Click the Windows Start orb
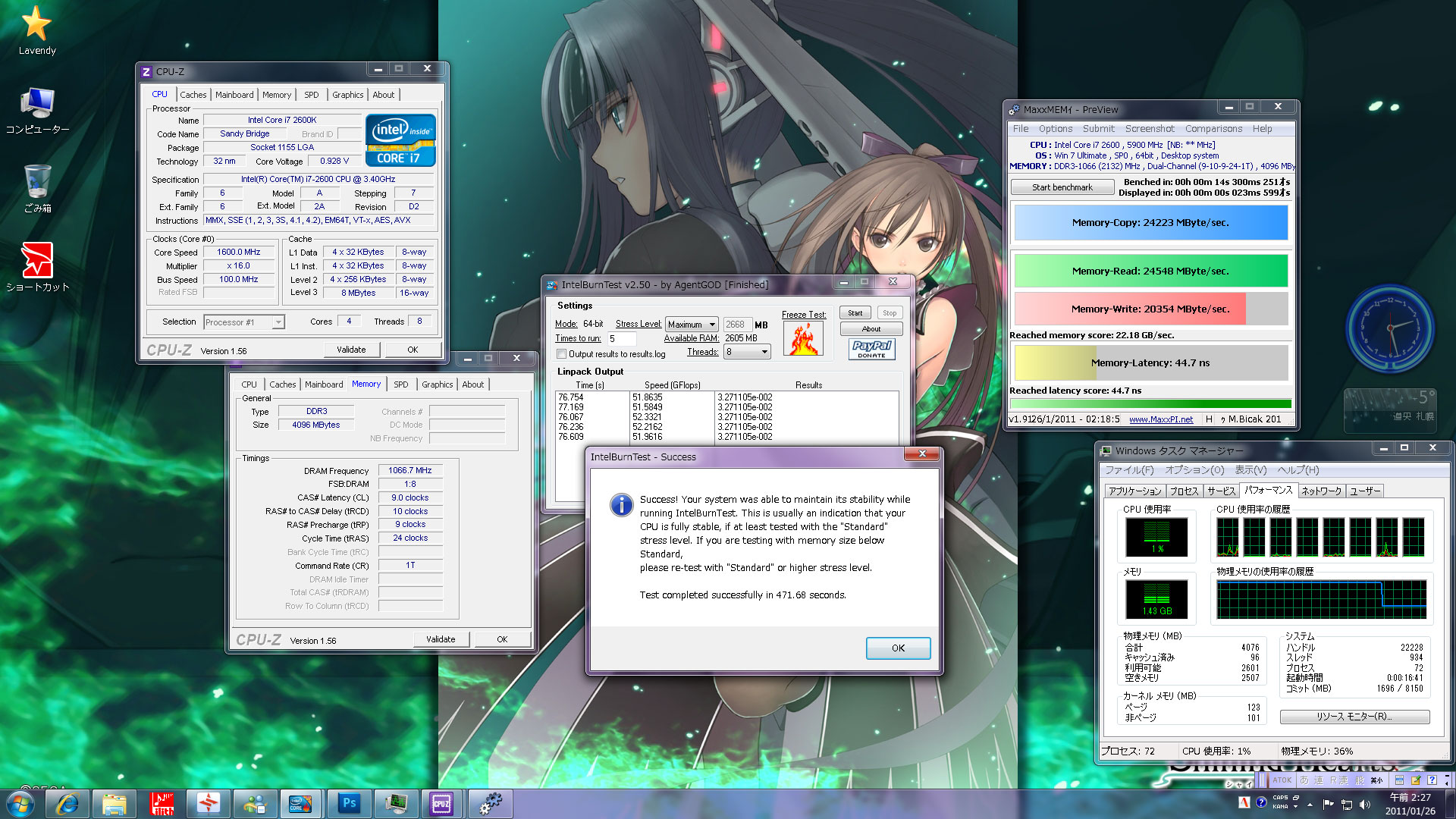 pyautogui.click(x=20, y=804)
